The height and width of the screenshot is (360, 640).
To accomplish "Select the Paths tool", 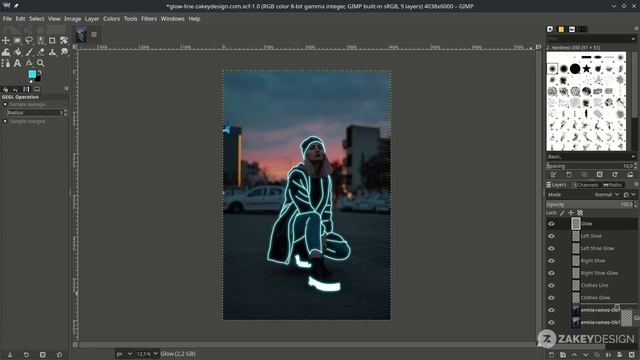I will (x=6, y=63).
